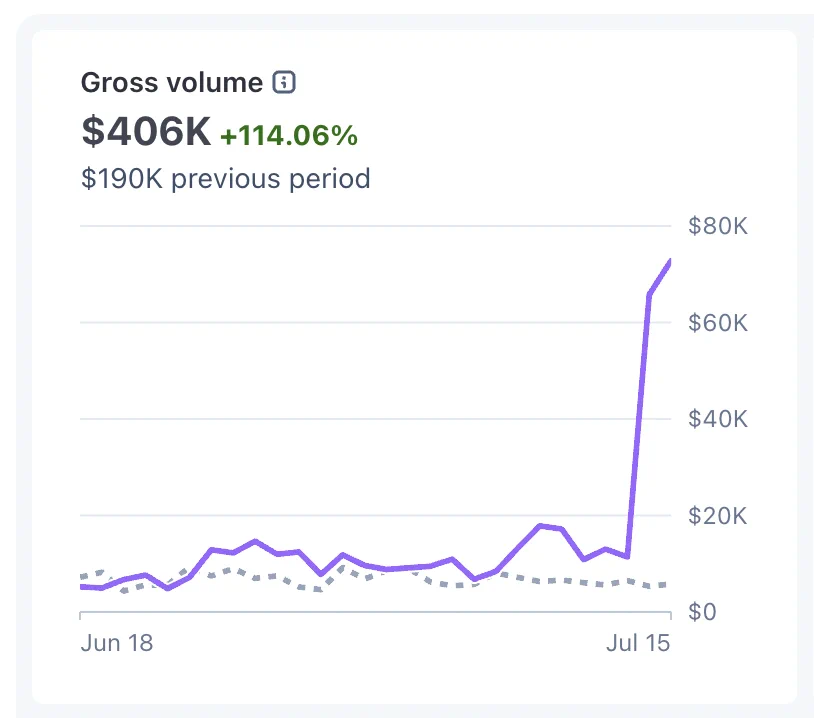Image resolution: width=814 pixels, height=718 pixels.
Task: Inspect the dotted previous-period line
Action: [373, 579]
